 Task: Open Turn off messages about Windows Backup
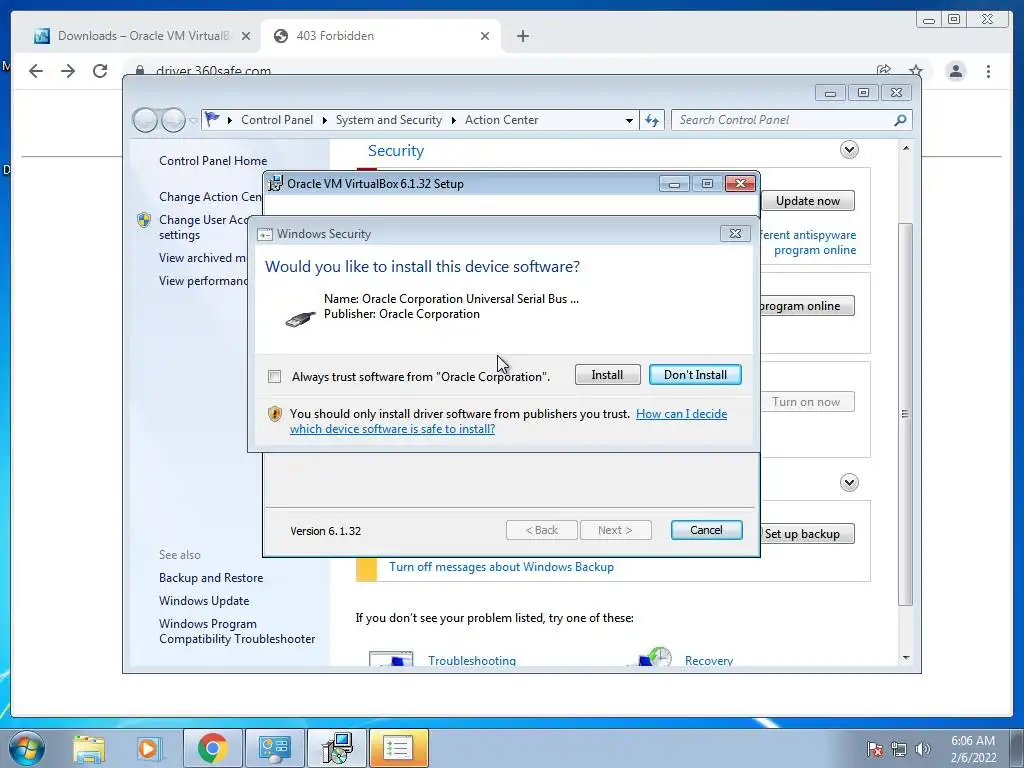click(501, 567)
